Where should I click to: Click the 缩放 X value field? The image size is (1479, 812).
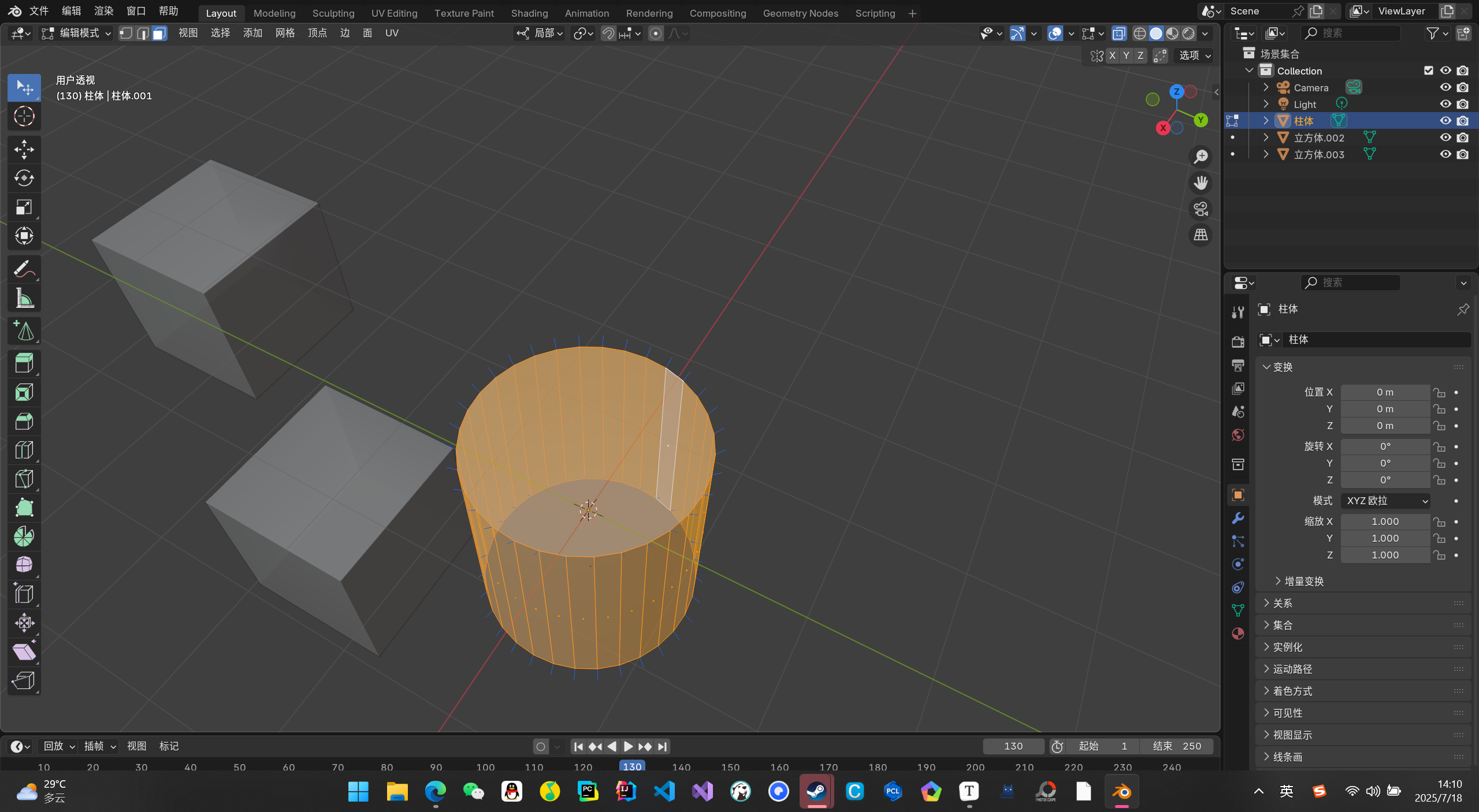(x=1384, y=522)
